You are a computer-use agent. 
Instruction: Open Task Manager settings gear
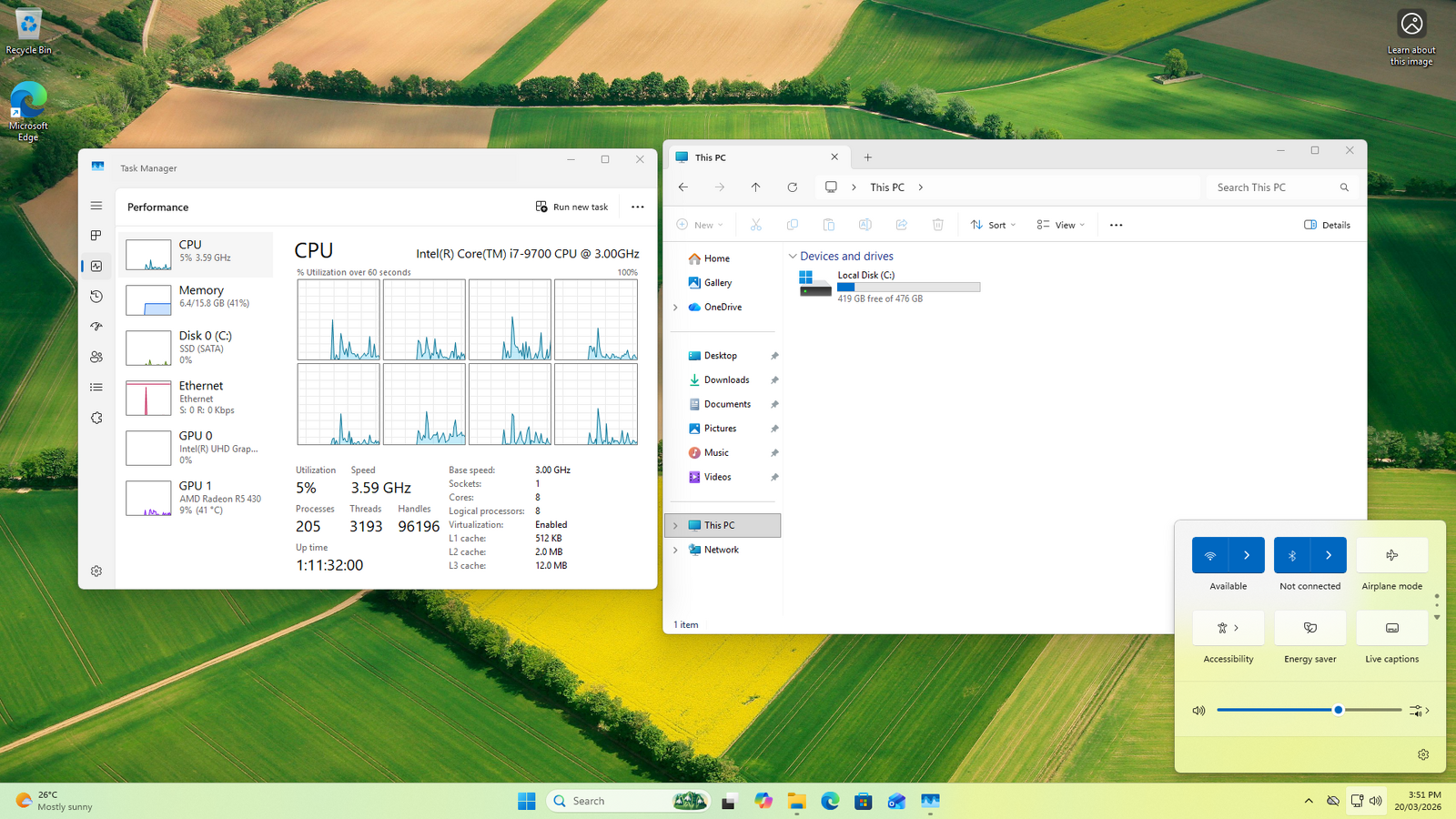coord(96,571)
